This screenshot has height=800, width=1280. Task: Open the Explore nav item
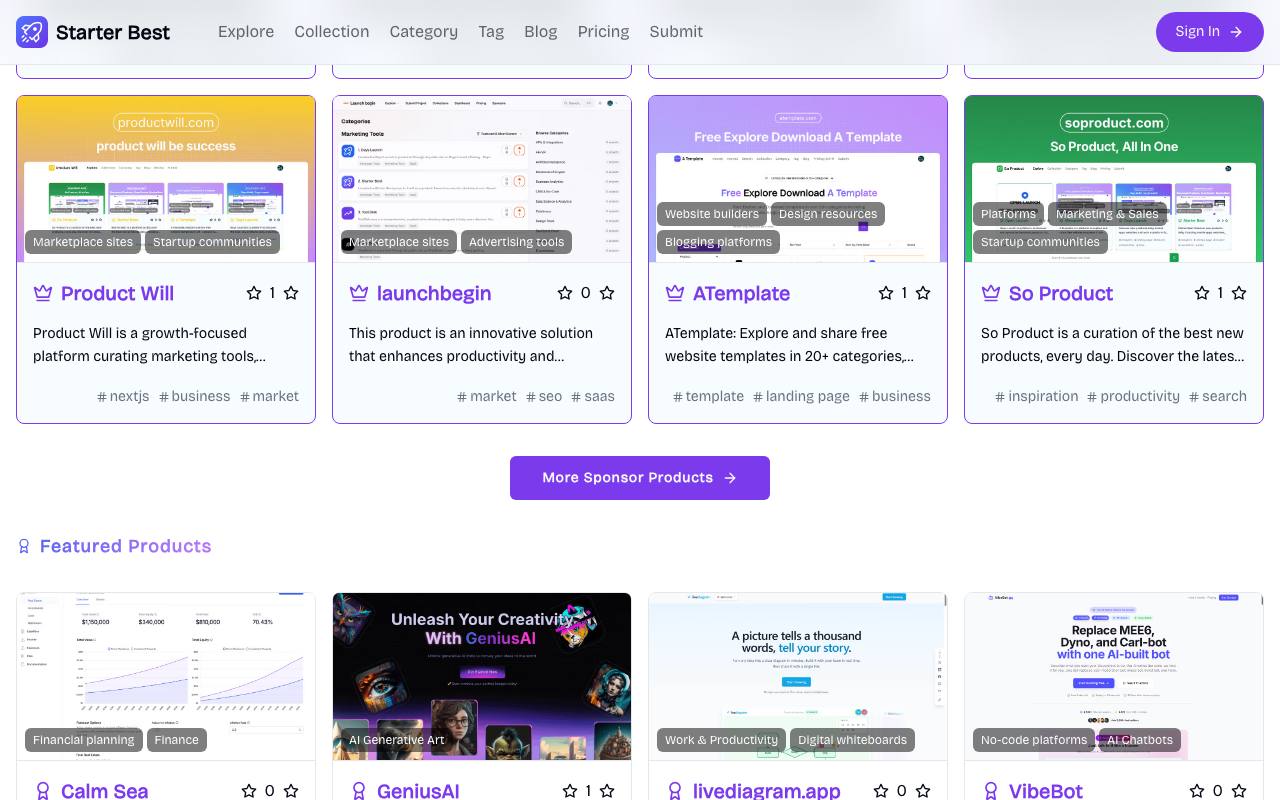pyautogui.click(x=246, y=32)
